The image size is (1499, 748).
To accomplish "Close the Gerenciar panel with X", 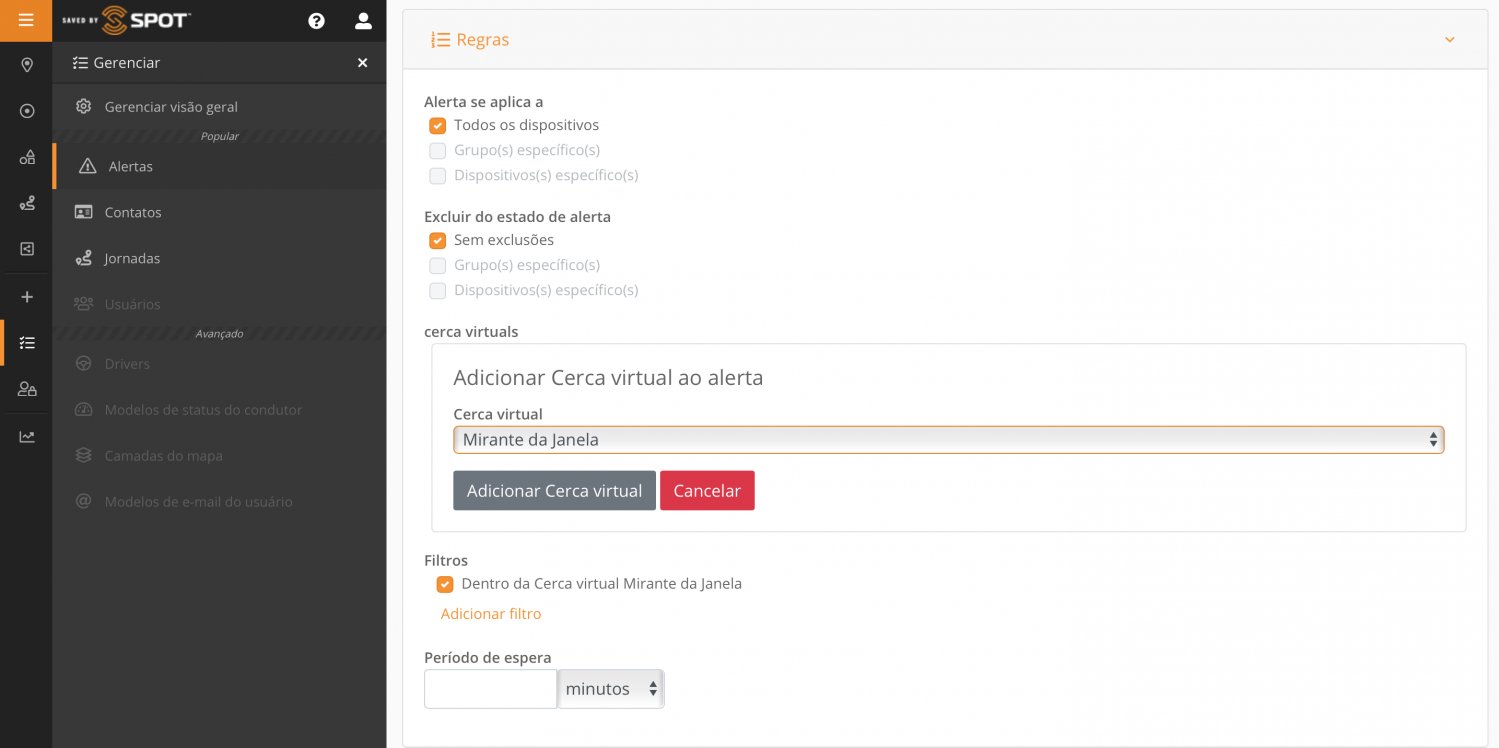I will (362, 63).
